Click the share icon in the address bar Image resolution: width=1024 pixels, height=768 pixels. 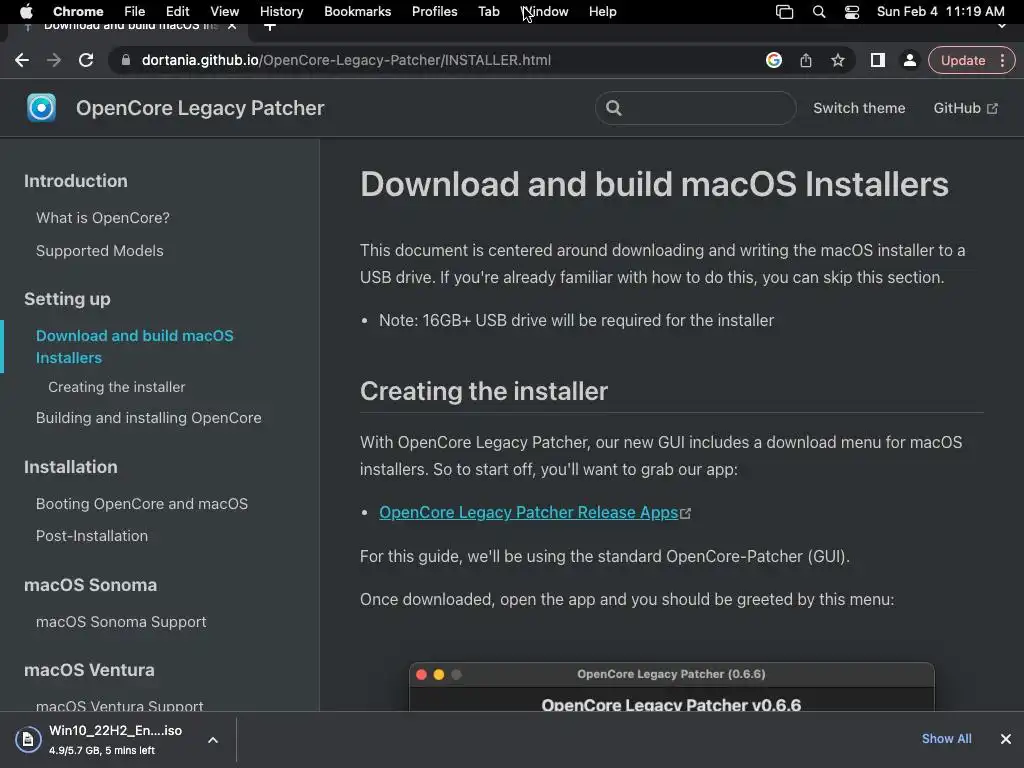(806, 60)
